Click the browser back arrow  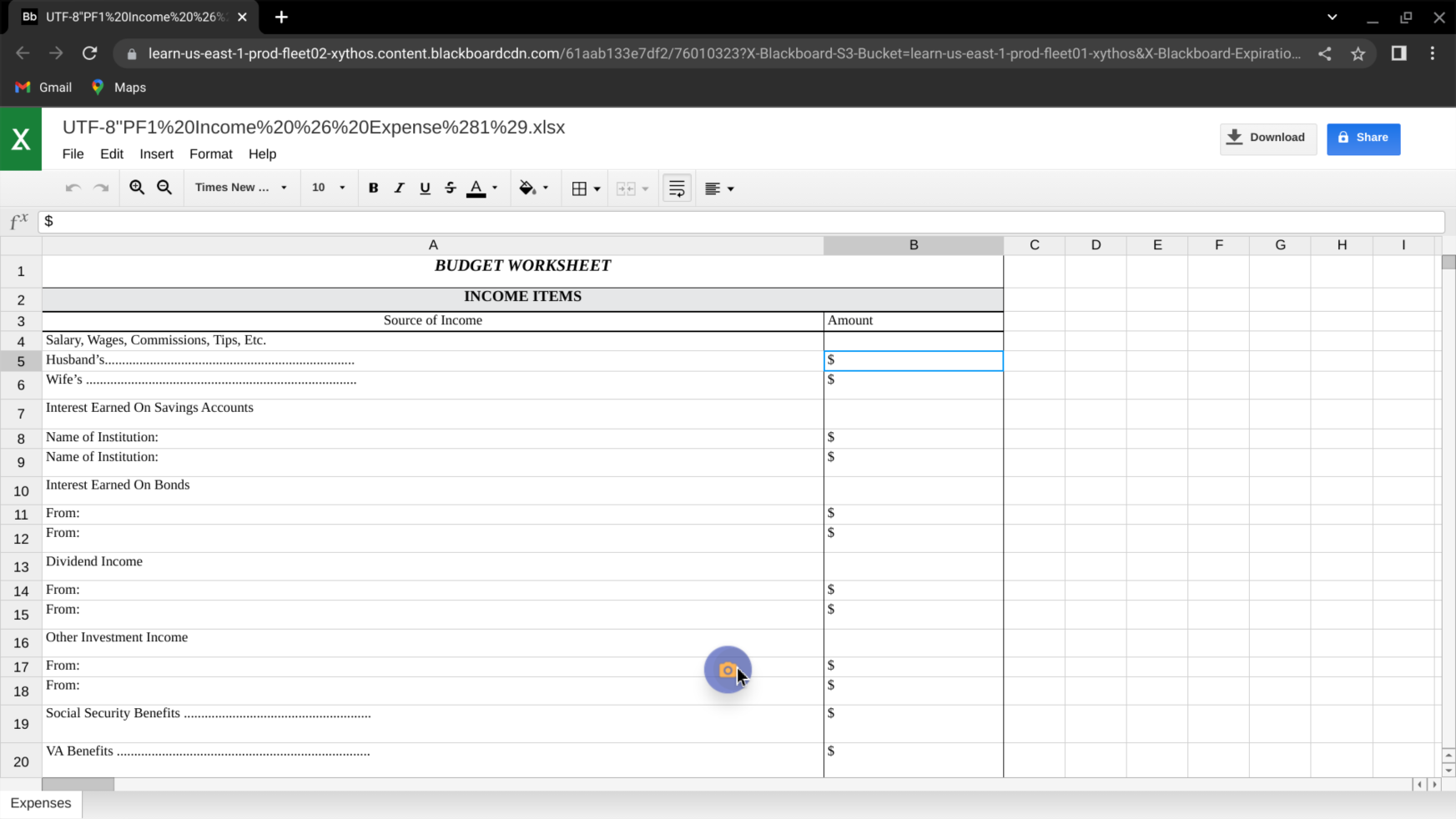(23, 53)
